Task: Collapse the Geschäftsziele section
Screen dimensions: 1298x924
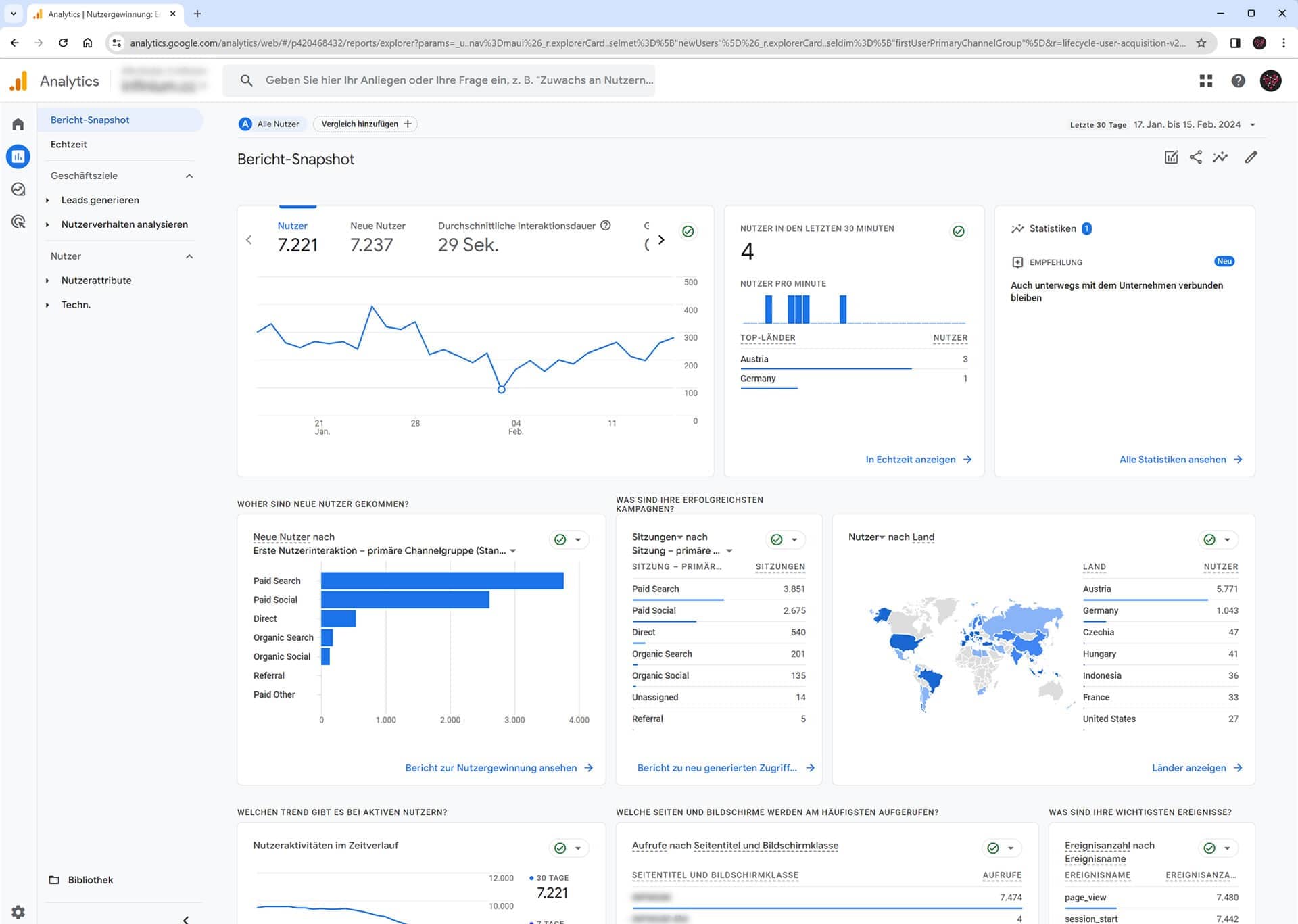Action: (189, 176)
